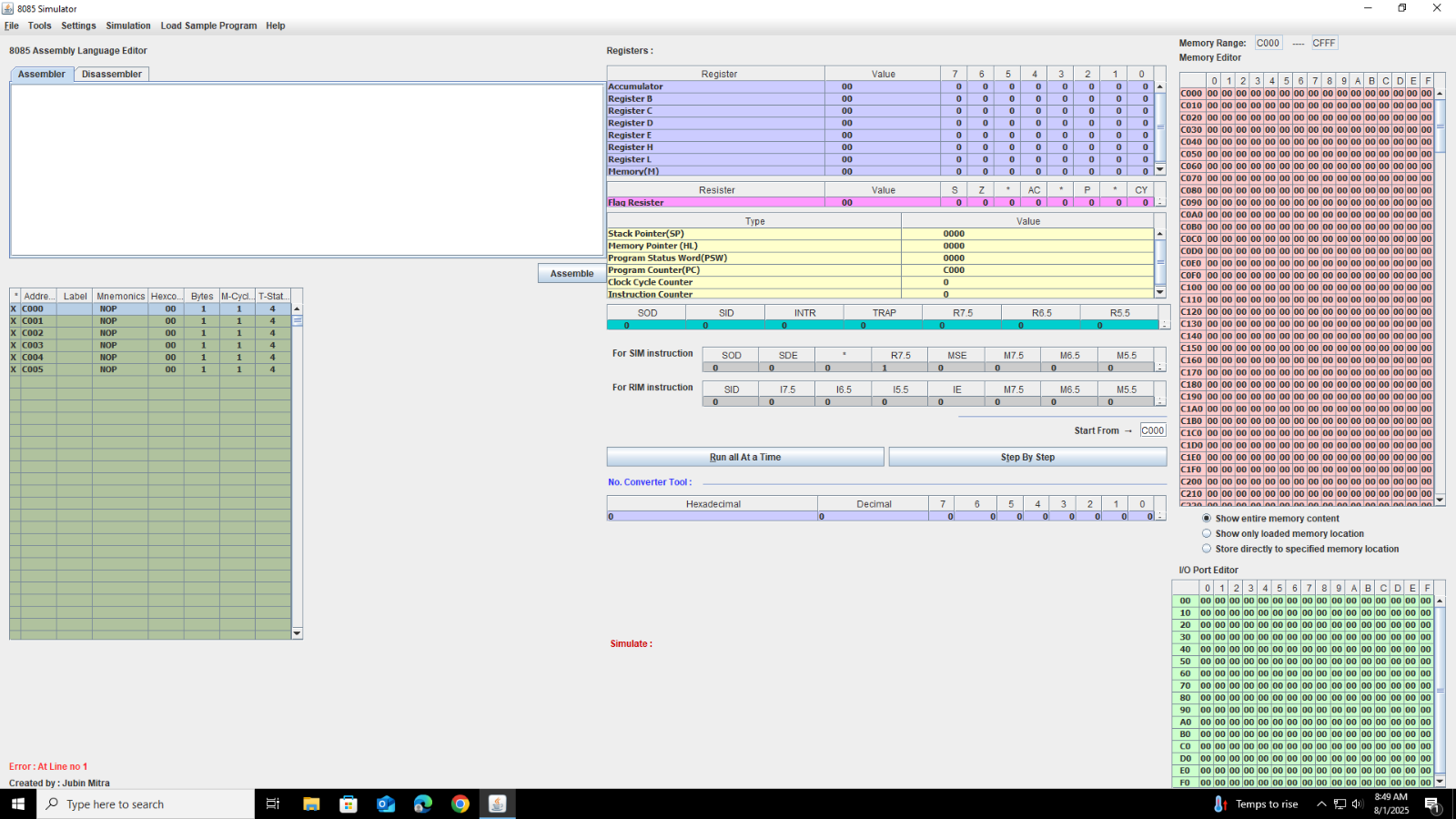The width and height of the screenshot is (1456, 819).
Task: Click the Program Counter(PC) row
Action: (880, 270)
